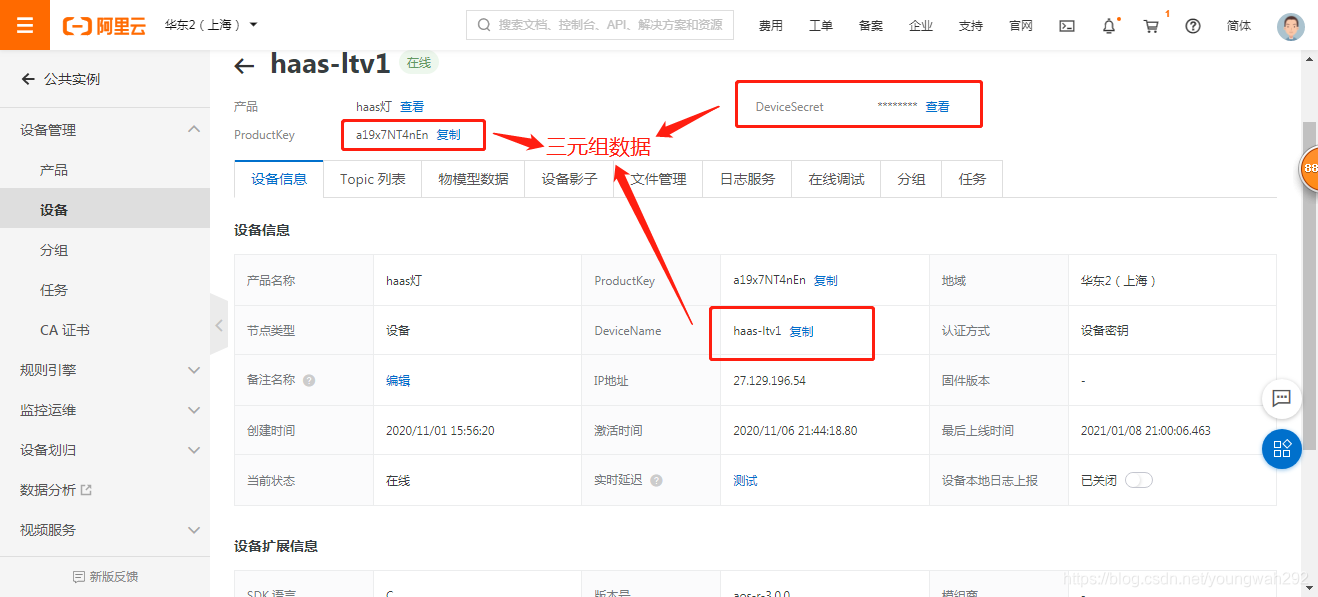Click 查看 next to product haas灯
Image resolution: width=1318 pixels, height=597 pixels.
pyautogui.click(x=412, y=106)
